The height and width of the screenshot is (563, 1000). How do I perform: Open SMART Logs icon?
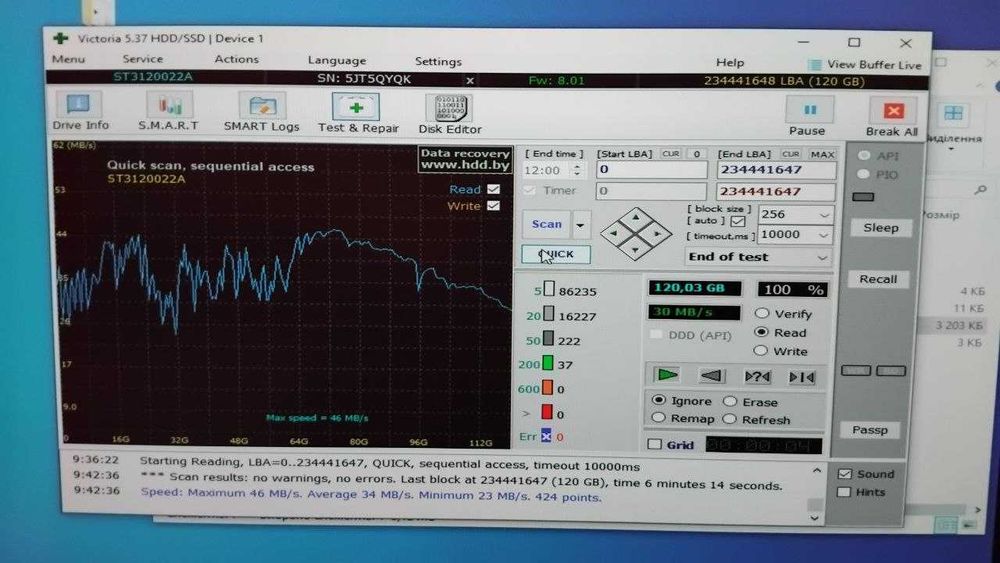(x=263, y=105)
